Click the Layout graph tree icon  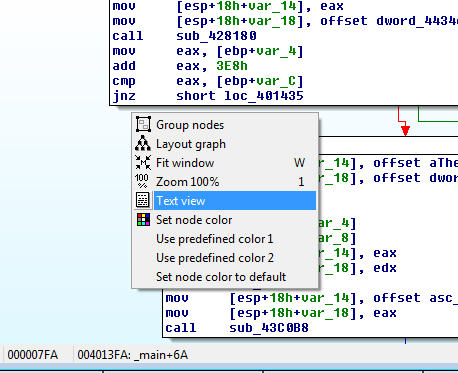pyautogui.click(x=143, y=144)
